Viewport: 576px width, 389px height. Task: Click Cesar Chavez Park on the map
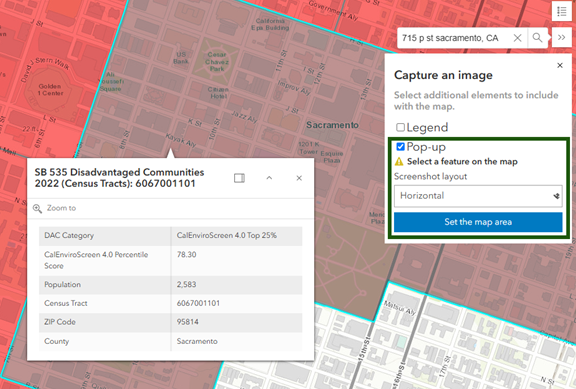217,61
